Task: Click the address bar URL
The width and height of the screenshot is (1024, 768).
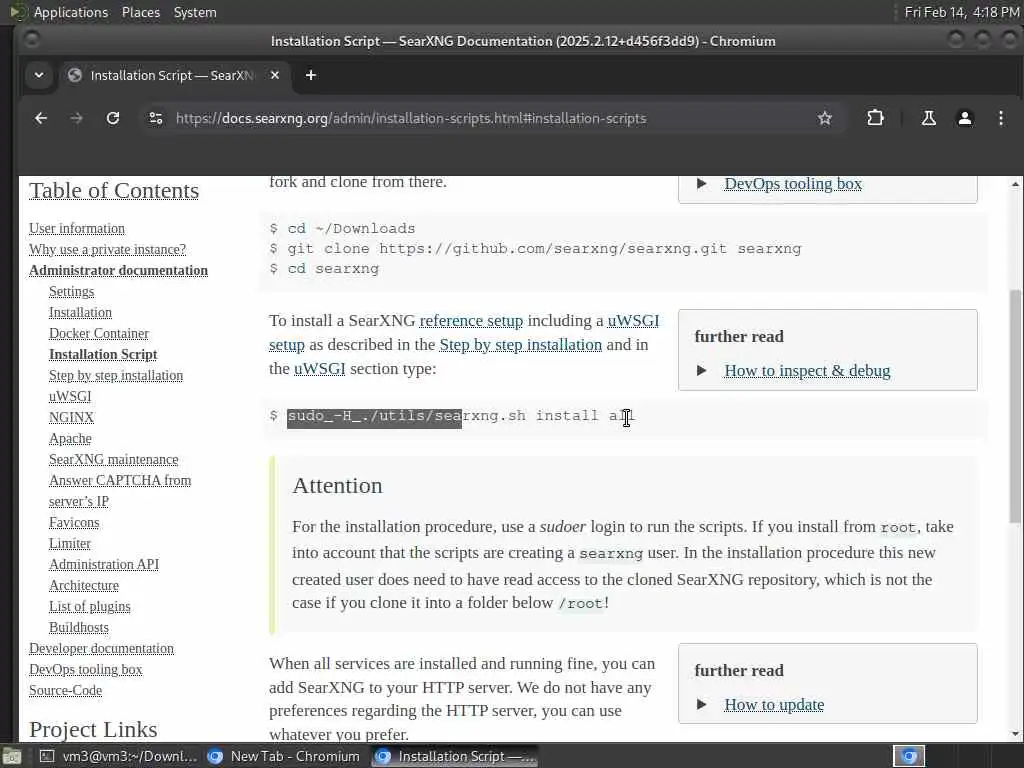Action: tap(411, 118)
